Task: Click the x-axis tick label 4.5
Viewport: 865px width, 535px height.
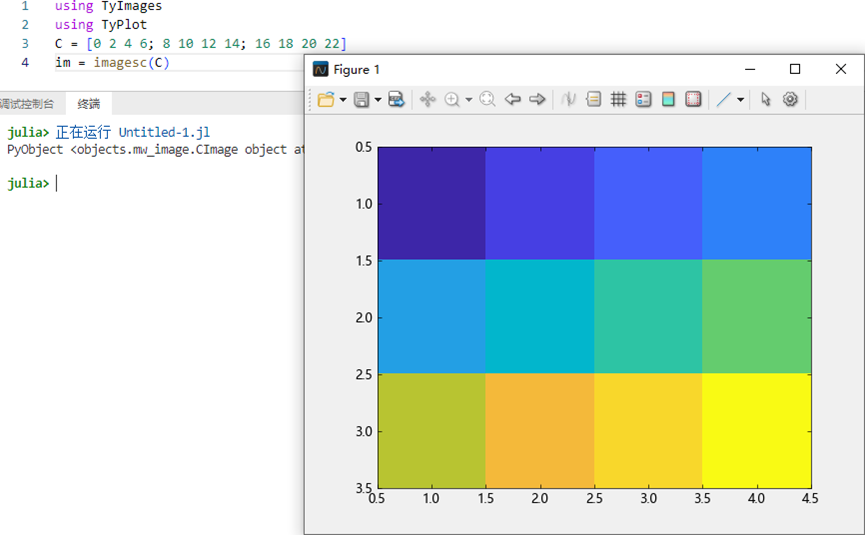Action: [x=810, y=499]
